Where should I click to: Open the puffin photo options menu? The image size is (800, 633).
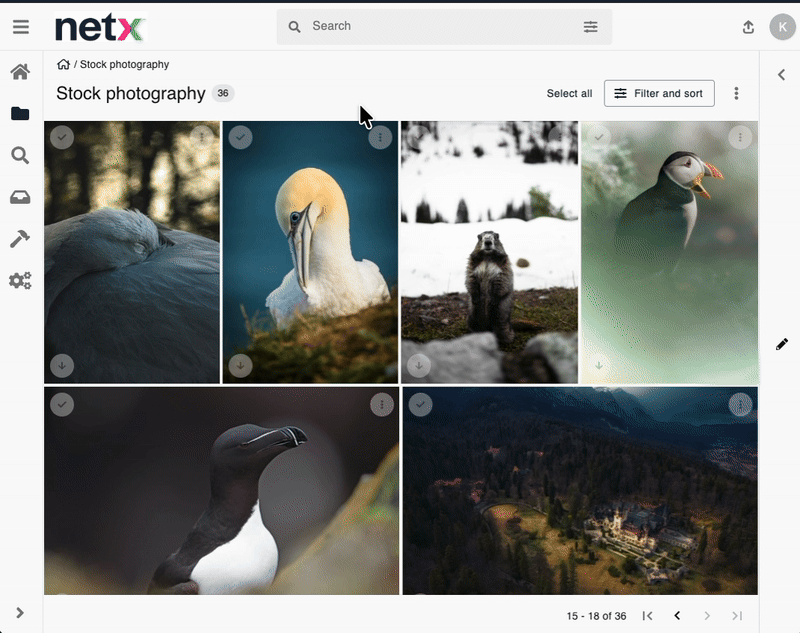coord(739,137)
